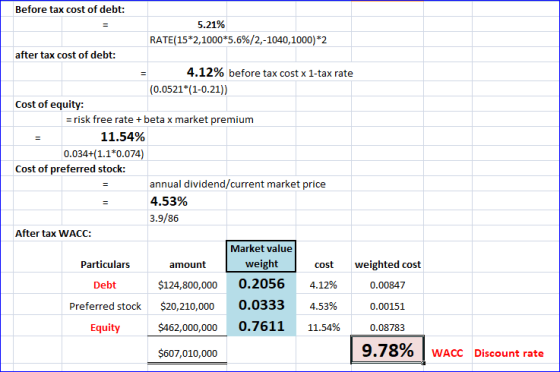
Task: Click the red Equity label cell
Action: pos(105,327)
